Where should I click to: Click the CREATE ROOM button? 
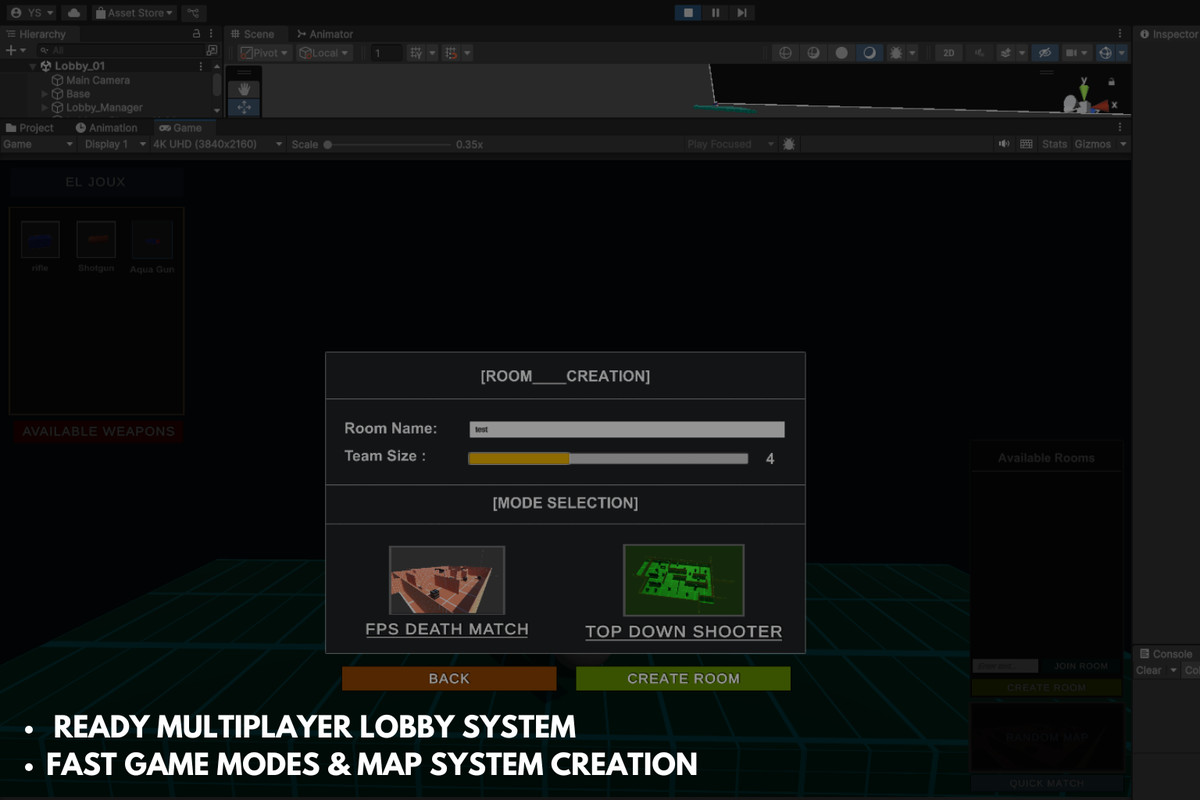tap(683, 678)
